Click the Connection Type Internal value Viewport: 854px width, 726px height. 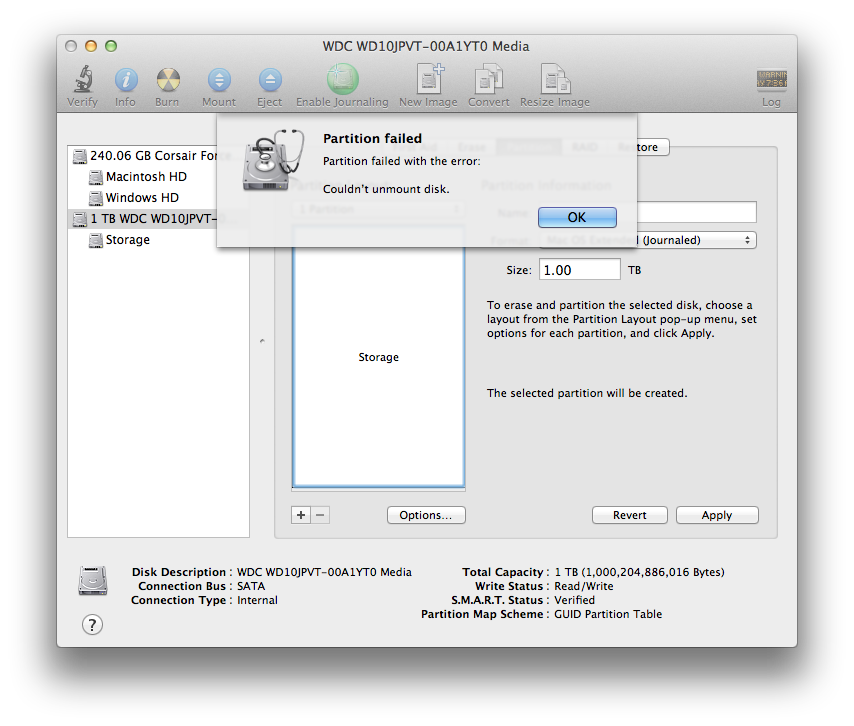[x=258, y=600]
